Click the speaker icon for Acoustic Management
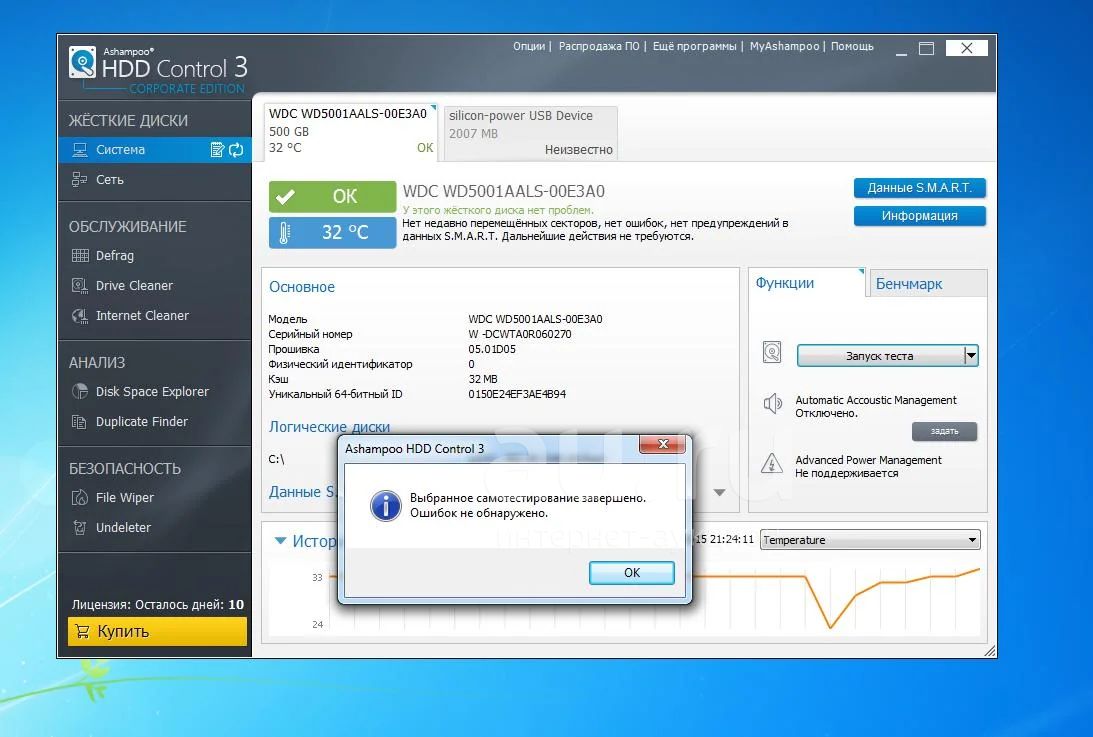 [x=772, y=403]
